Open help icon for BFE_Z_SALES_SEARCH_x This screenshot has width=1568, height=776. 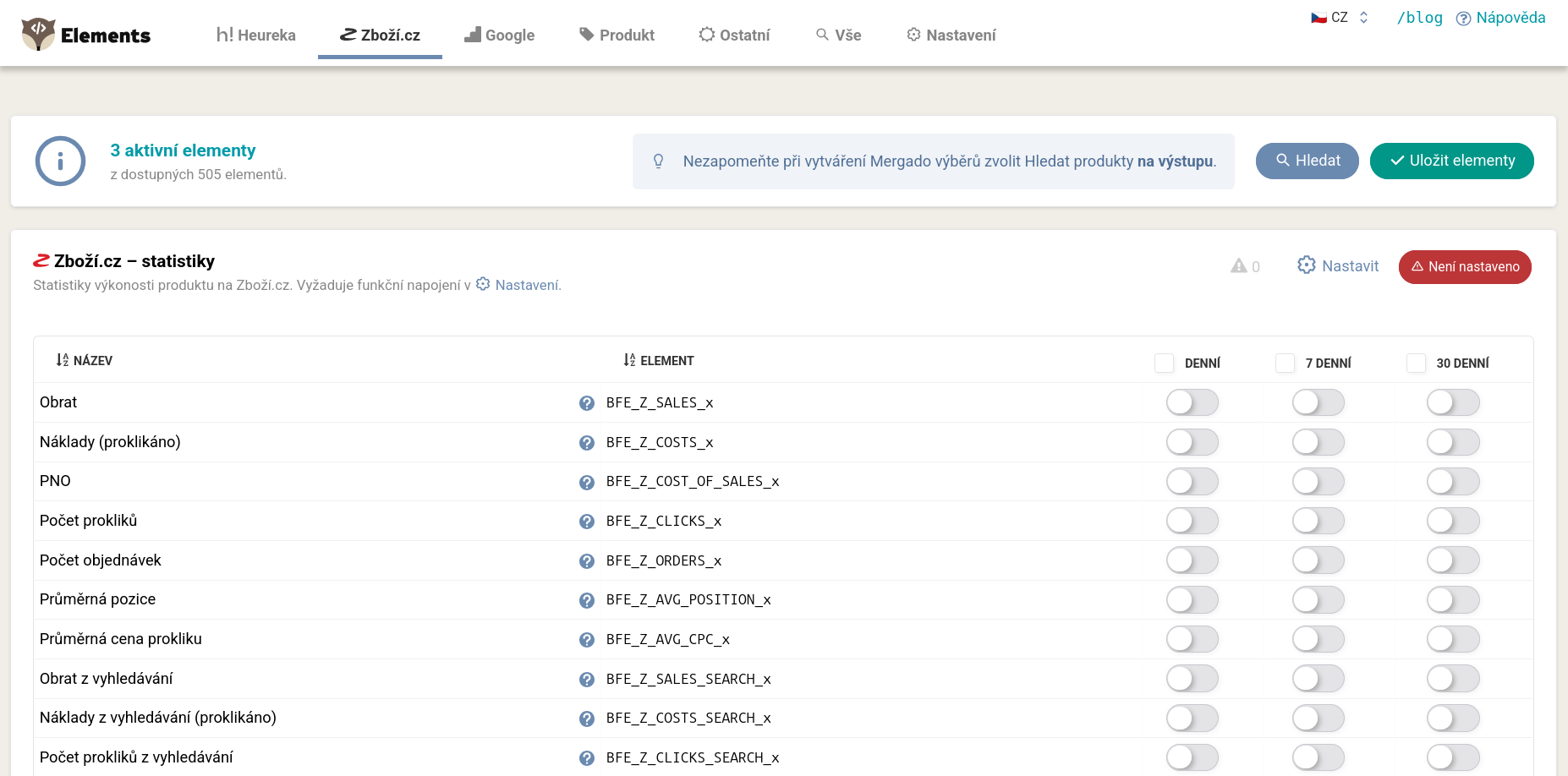587,680
